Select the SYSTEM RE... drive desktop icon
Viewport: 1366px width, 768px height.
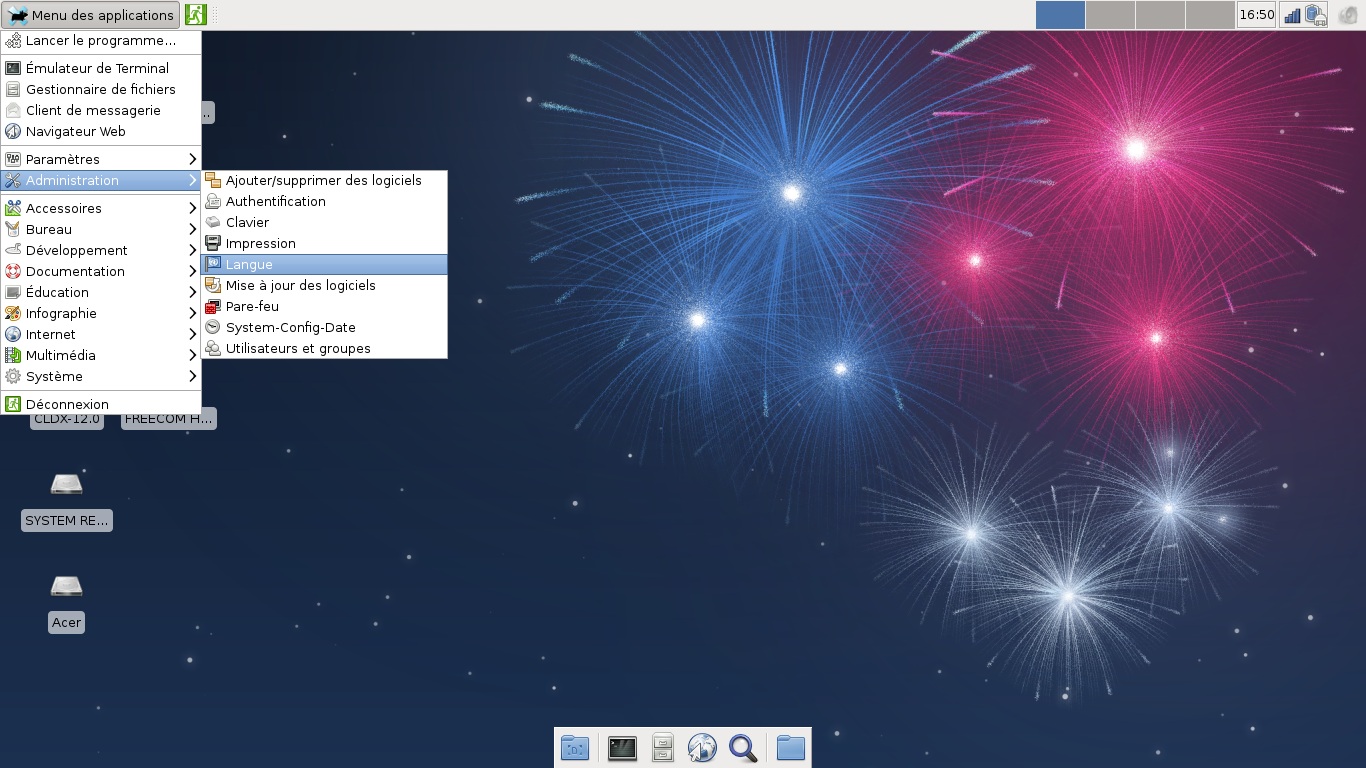coord(67,484)
